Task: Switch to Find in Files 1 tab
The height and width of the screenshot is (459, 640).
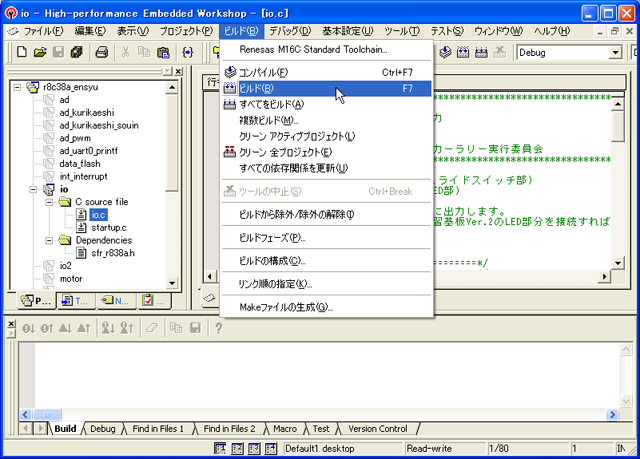Action: click(x=158, y=429)
